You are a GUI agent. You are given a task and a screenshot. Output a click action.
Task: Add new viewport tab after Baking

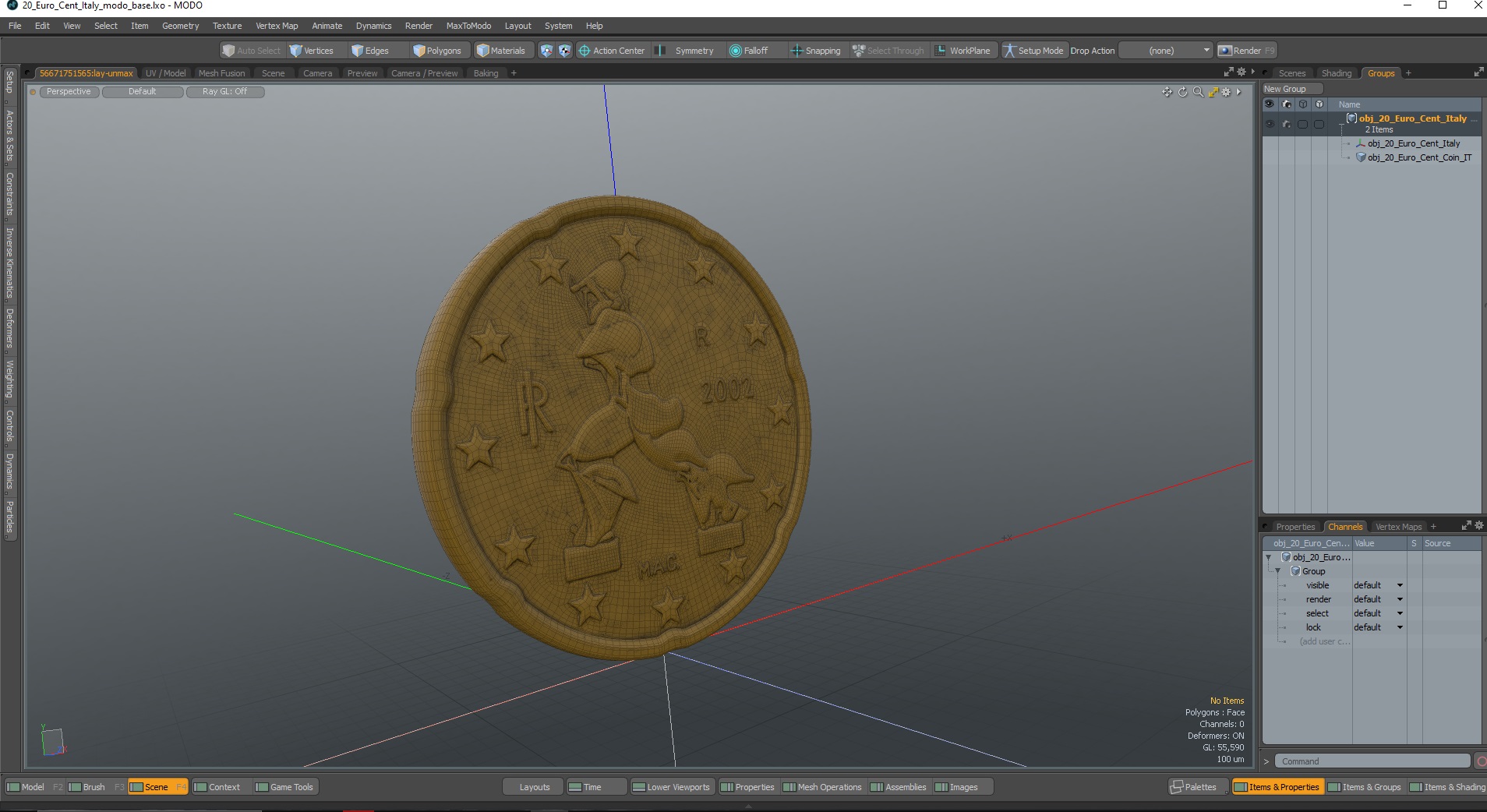tap(514, 73)
